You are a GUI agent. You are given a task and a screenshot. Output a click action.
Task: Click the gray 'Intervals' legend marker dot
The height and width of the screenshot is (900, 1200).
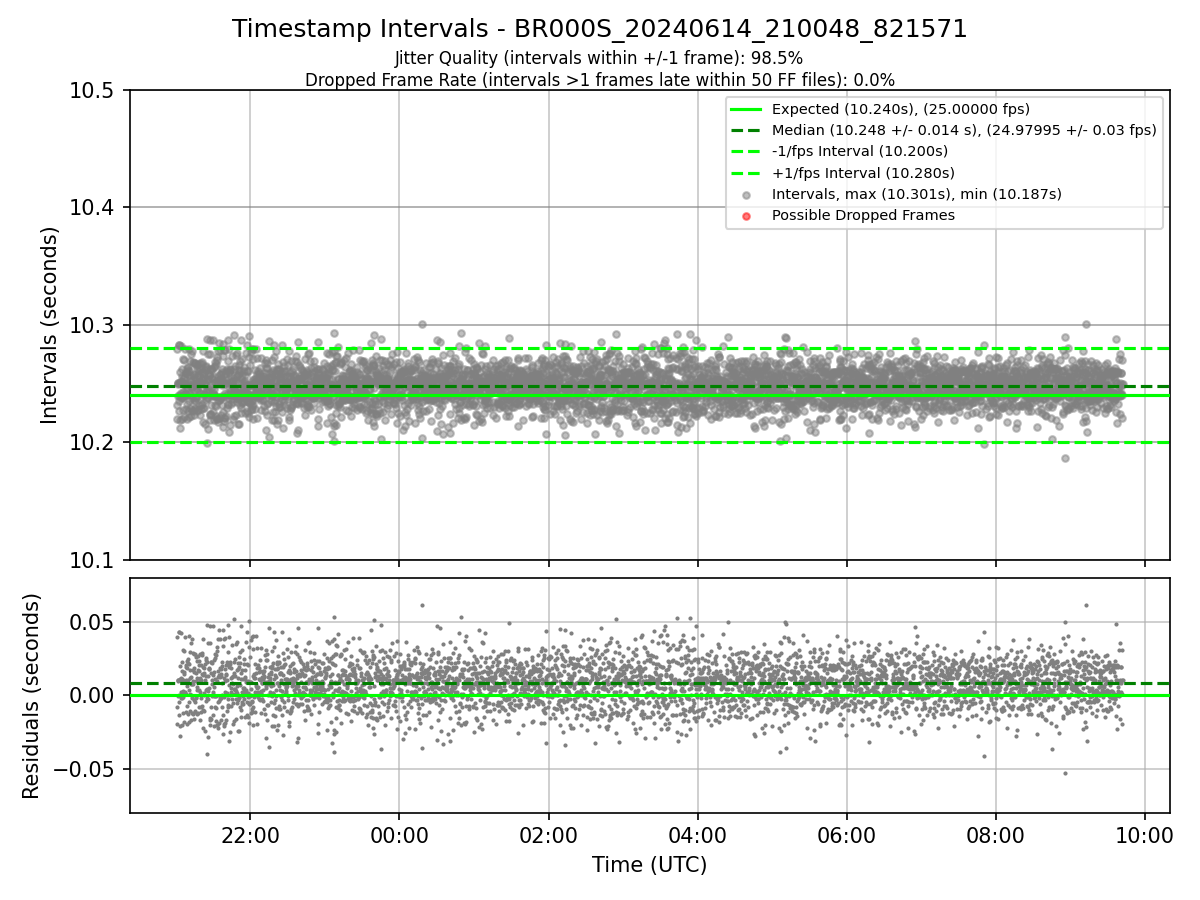(747, 194)
